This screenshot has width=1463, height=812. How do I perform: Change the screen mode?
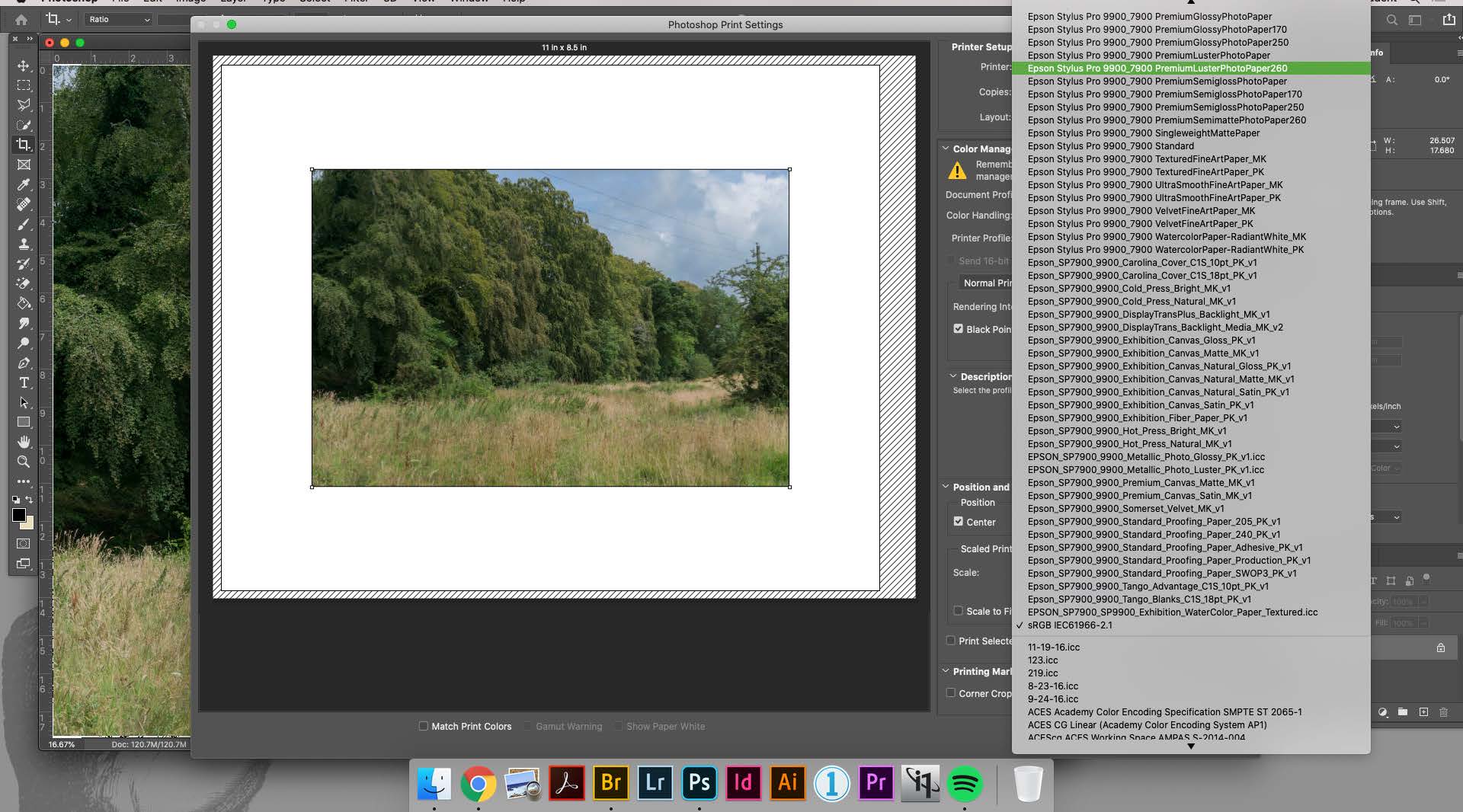coord(24,564)
